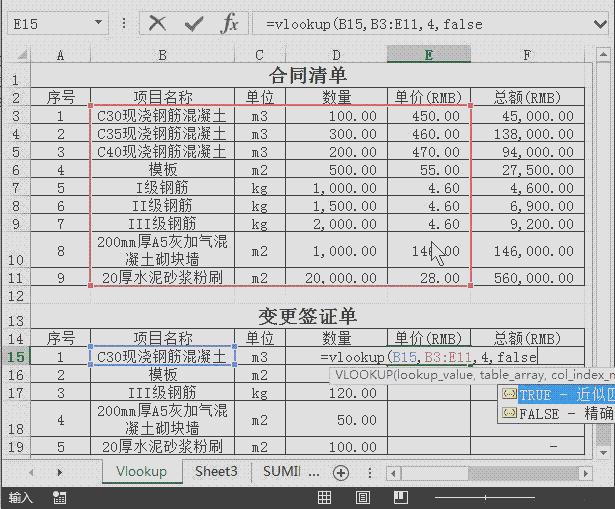This screenshot has width=615, height=509.
Task: Select total cell 560,000.00
Action: [x=528, y=277]
